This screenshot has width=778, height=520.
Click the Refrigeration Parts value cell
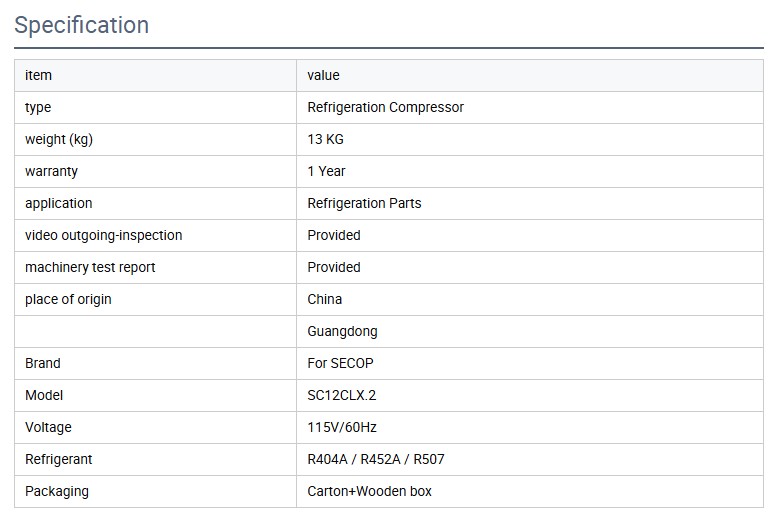click(364, 203)
